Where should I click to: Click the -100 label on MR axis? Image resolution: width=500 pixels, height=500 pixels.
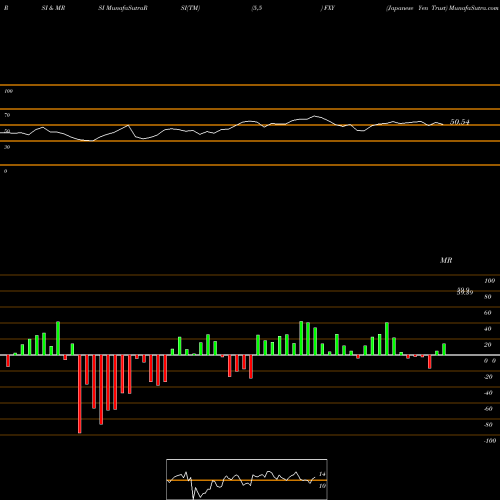[490, 441]
